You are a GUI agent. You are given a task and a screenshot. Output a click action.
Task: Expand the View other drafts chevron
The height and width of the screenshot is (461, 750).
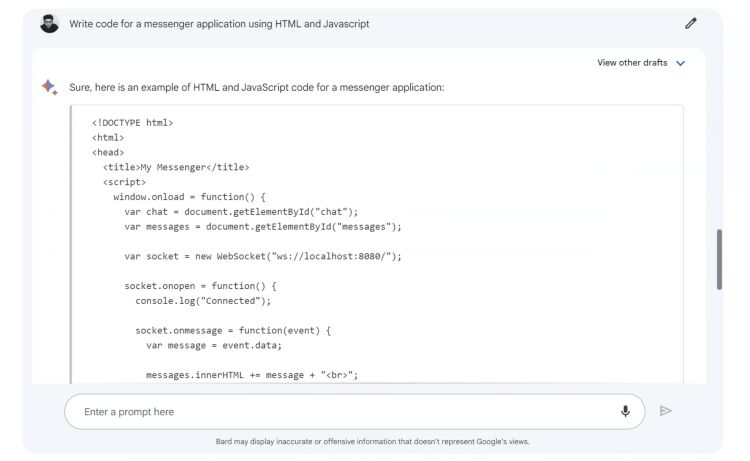(x=681, y=63)
